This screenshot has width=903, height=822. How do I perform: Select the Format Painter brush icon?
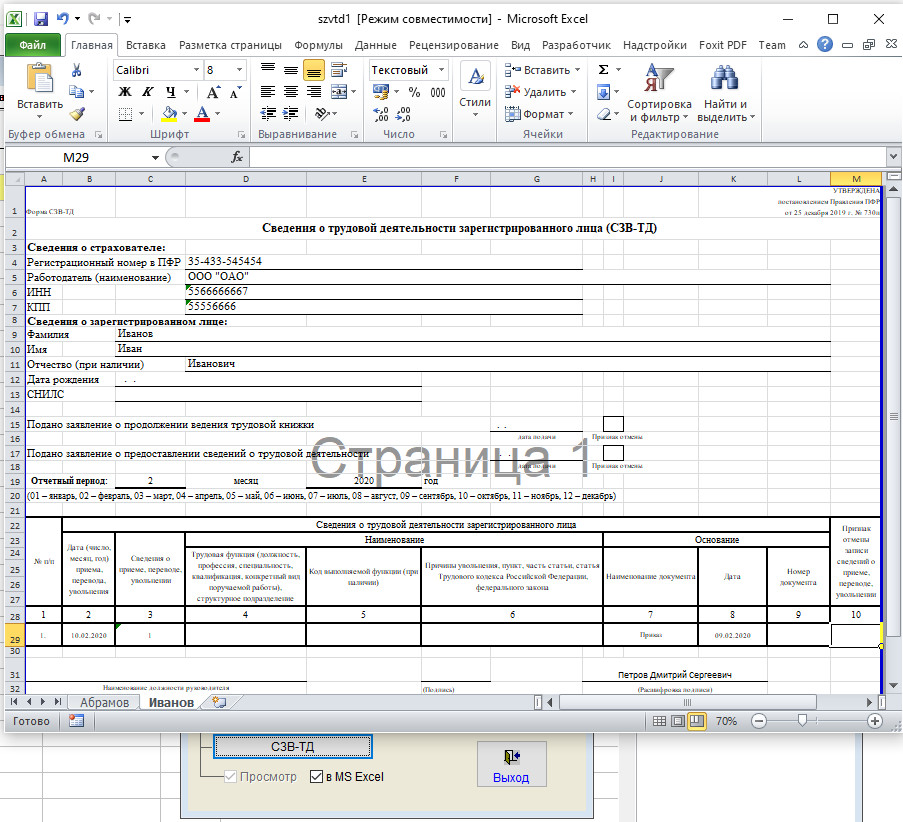pos(76,114)
